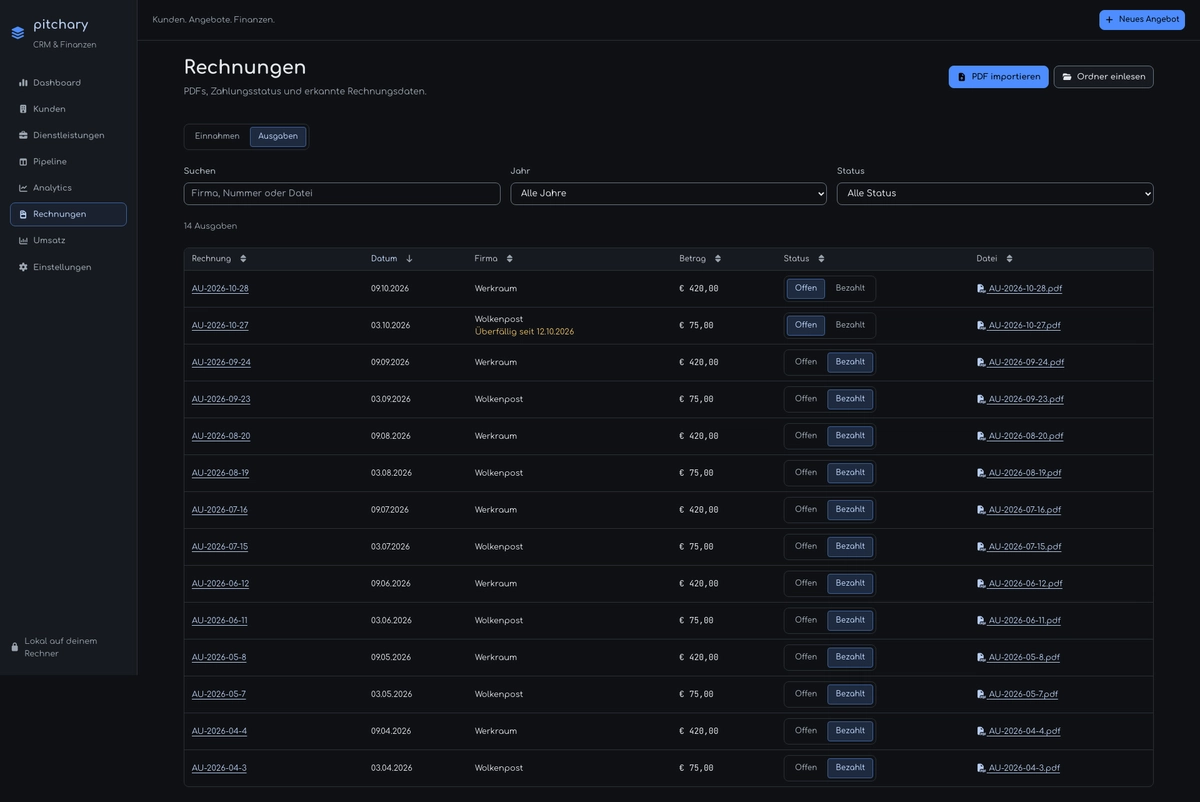Click the sort icon next to Datei header
Viewport: 1200px width, 802px height.
point(1009,258)
